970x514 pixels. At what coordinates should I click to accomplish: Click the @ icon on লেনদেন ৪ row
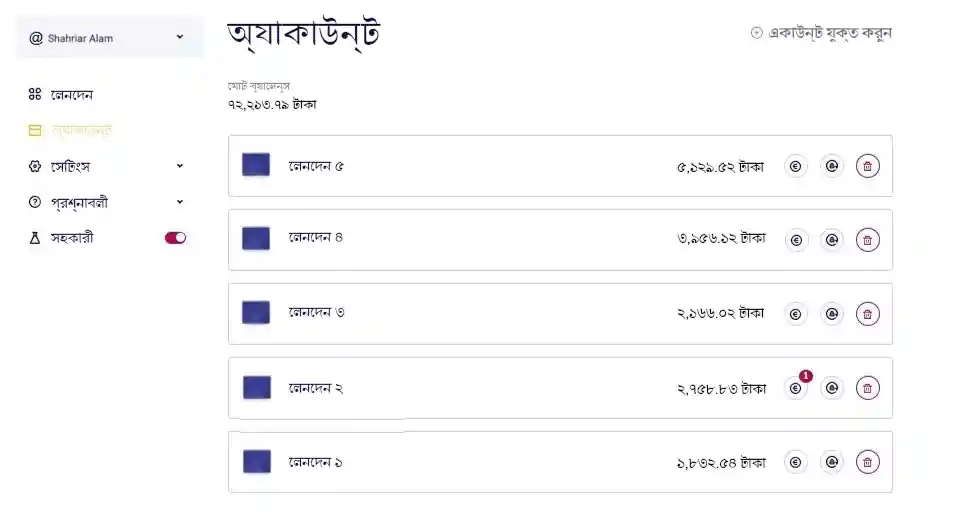832,240
